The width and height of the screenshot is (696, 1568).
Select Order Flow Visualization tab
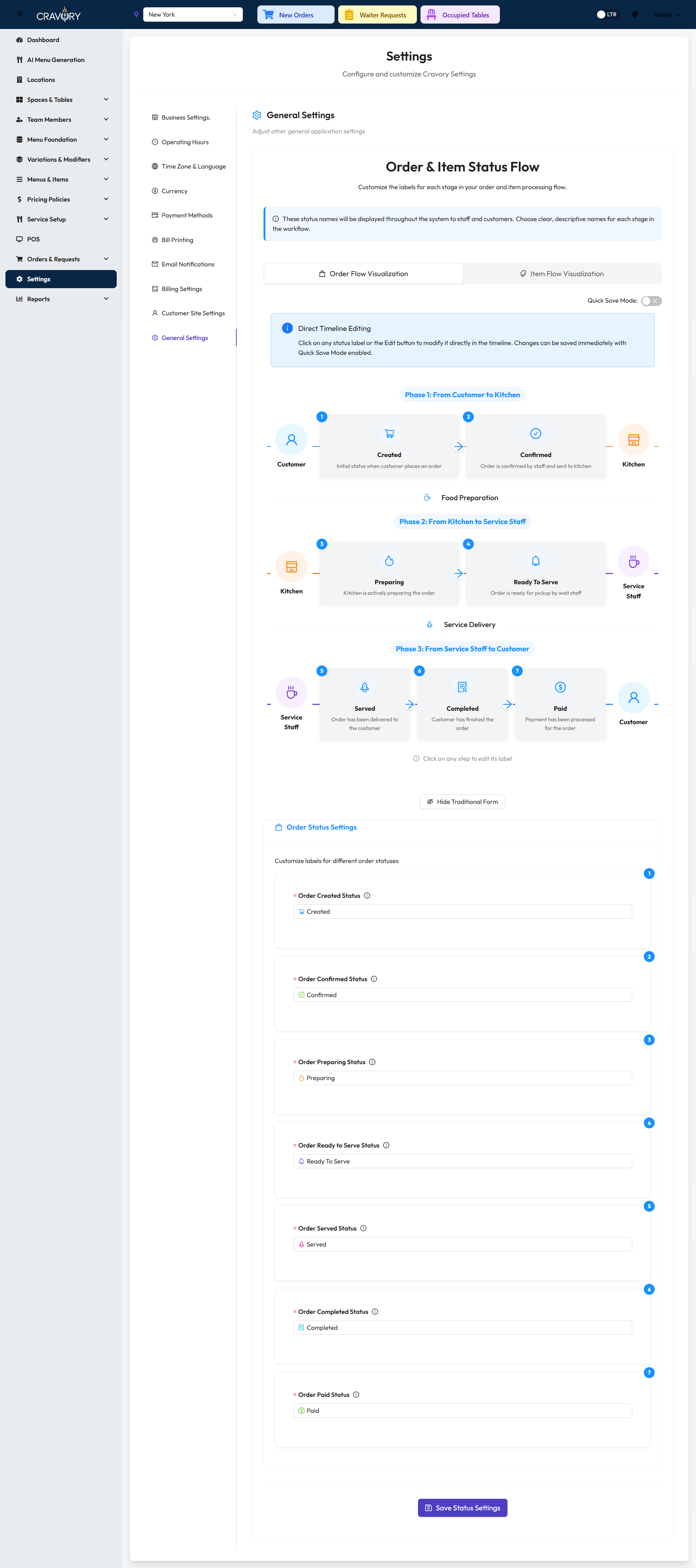tap(364, 274)
